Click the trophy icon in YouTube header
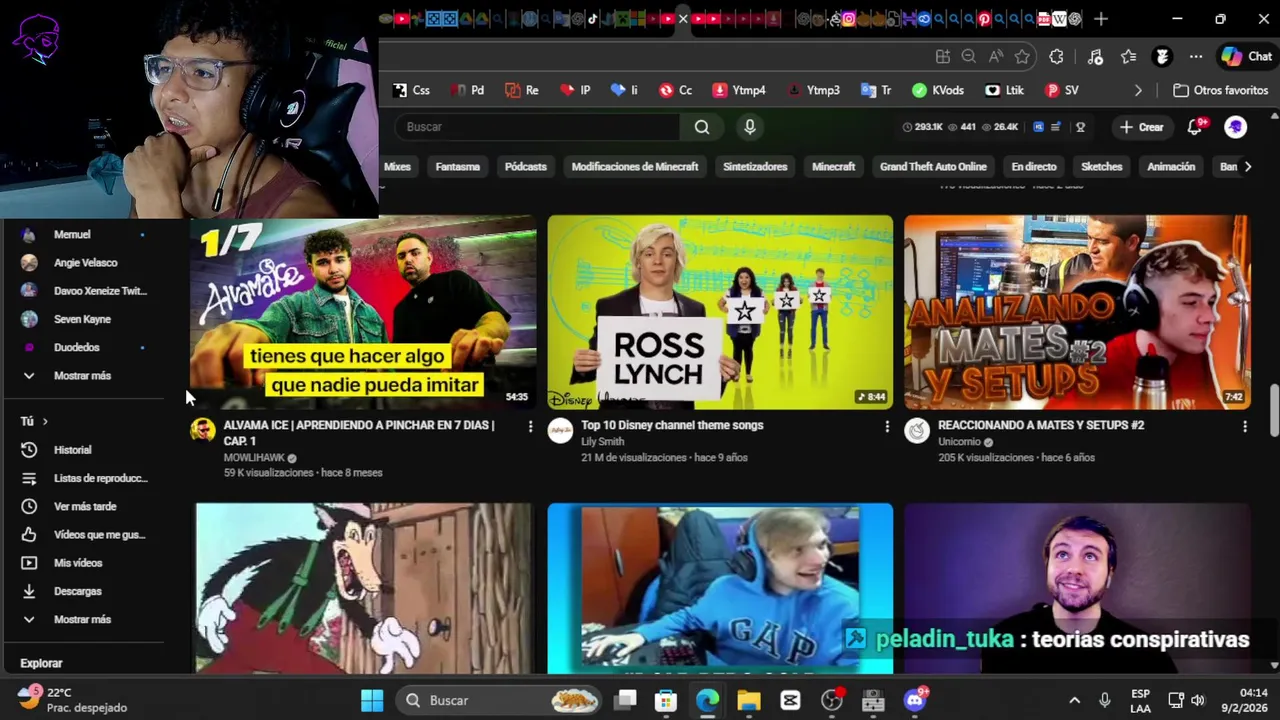 click(1080, 127)
